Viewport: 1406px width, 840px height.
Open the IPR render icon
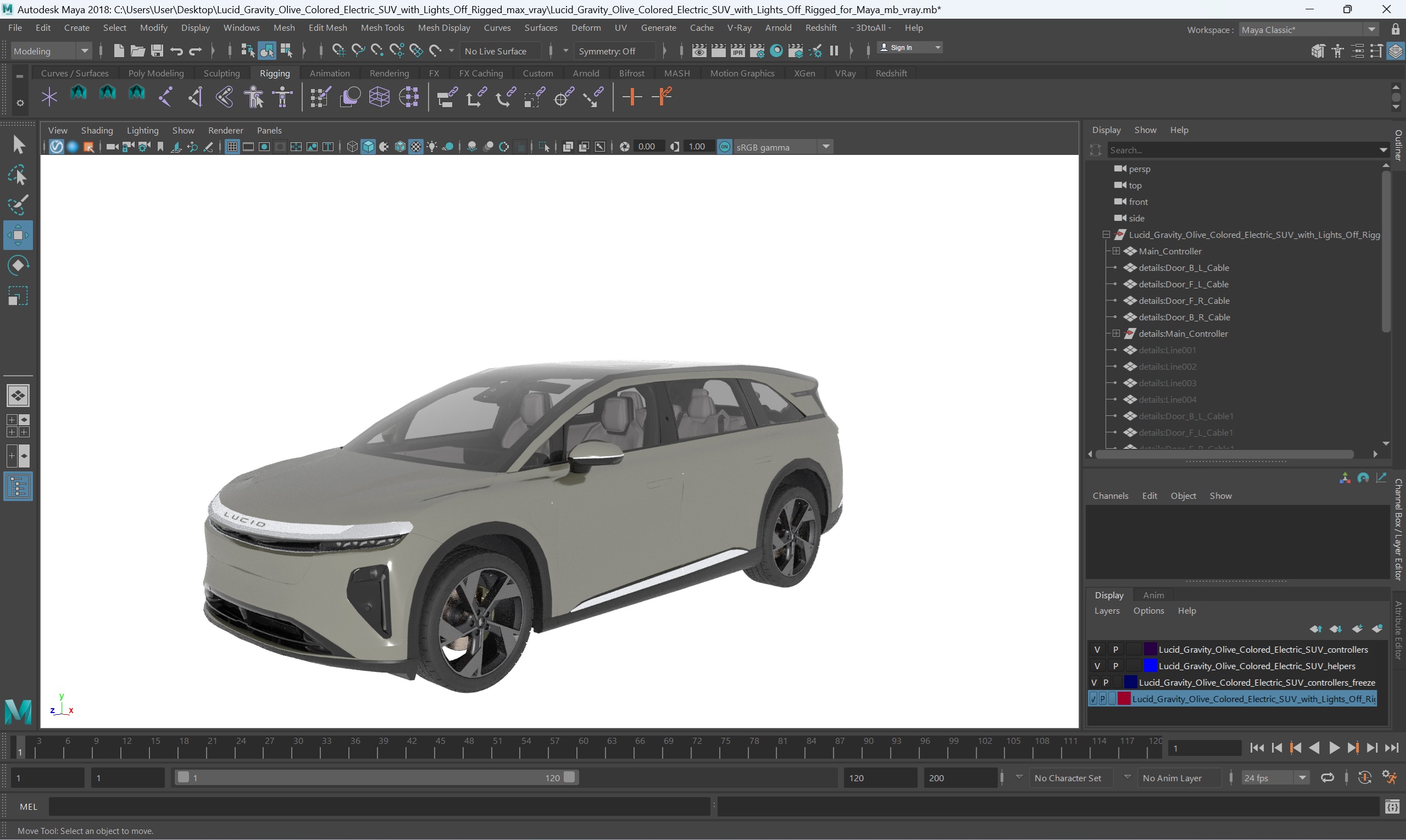737,51
